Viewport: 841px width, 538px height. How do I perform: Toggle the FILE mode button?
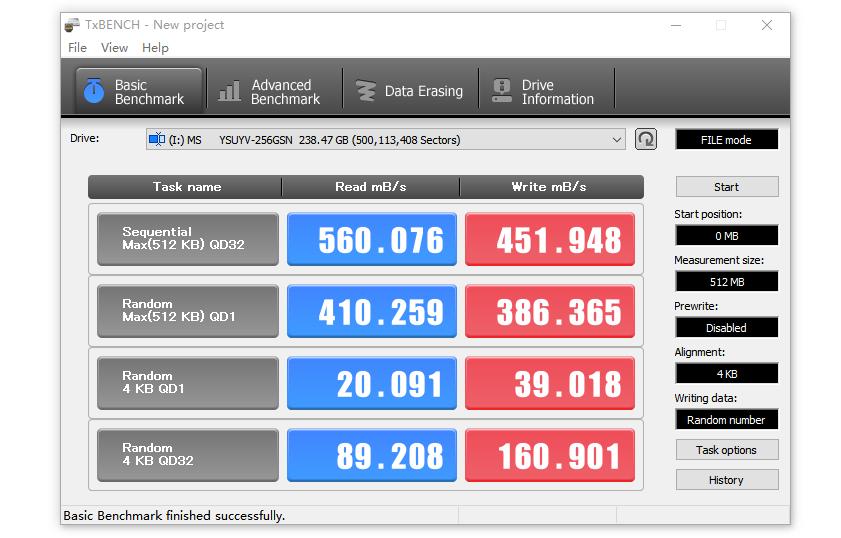point(726,140)
